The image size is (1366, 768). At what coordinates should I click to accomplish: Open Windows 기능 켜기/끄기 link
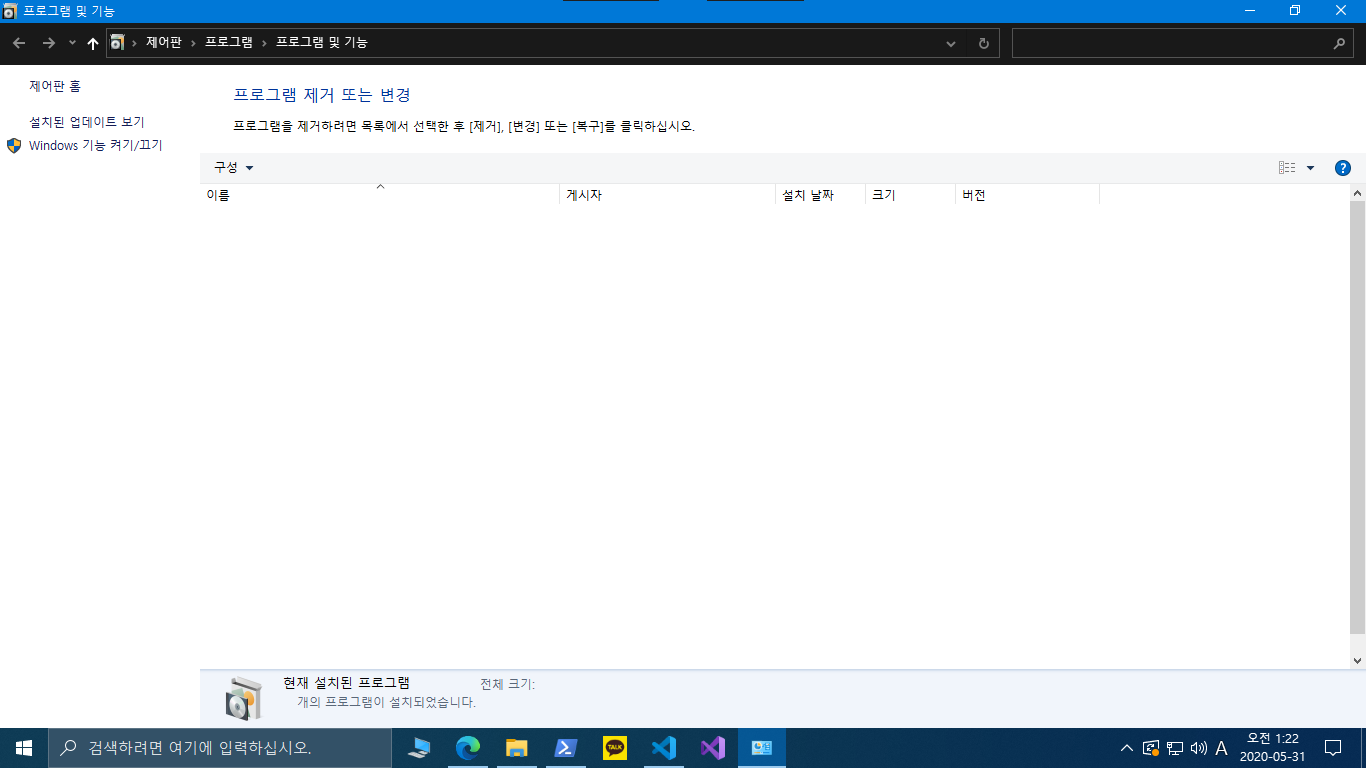pos(95,146)
